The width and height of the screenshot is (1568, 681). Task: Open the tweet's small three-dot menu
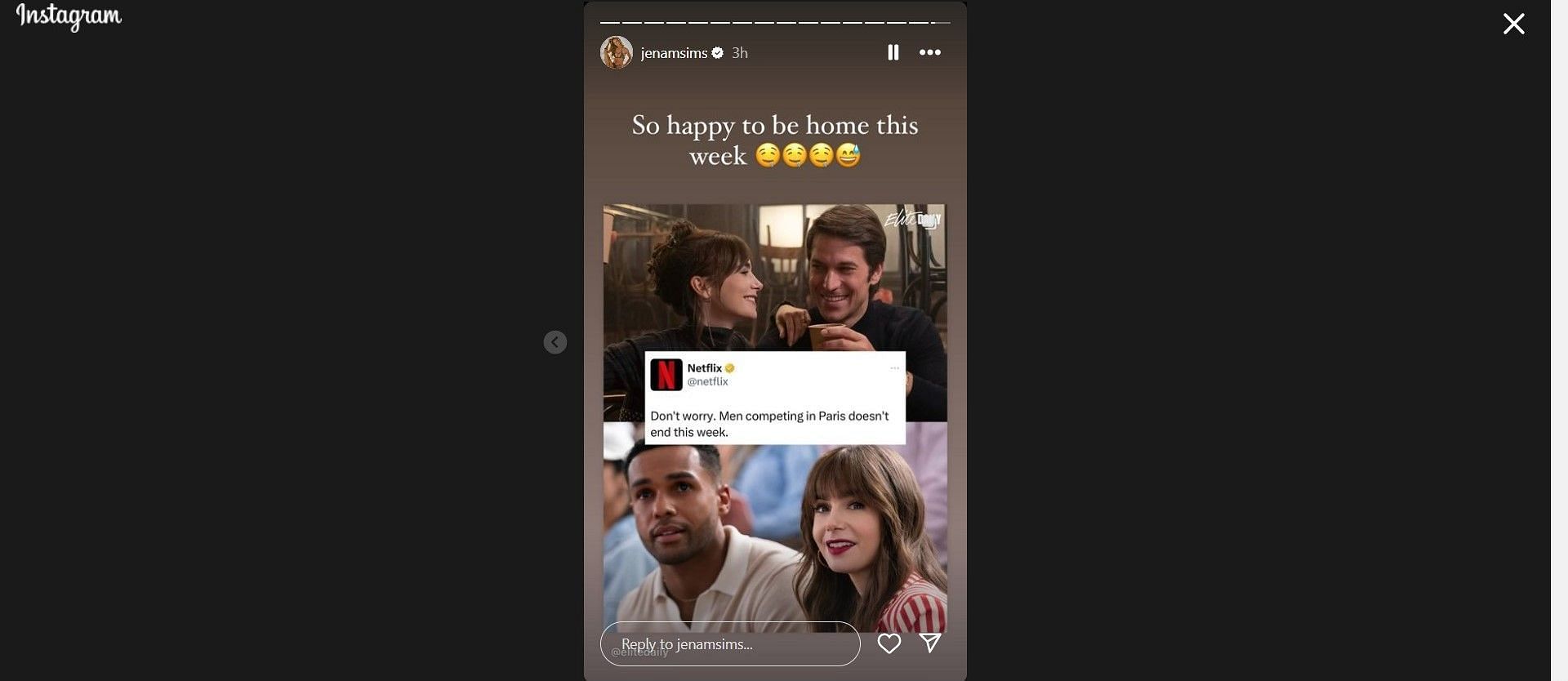tap(894, 368)
